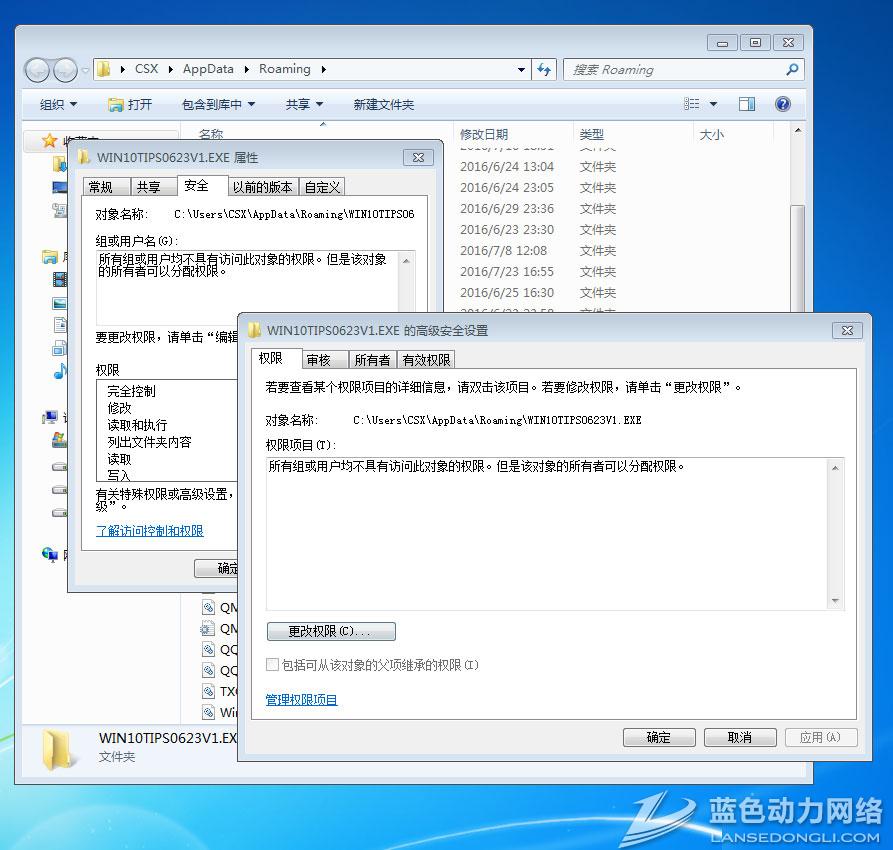This screenshot has width=893, height=850.
Task: Click the refresh icon beside address bar
Action: point(544,70)
